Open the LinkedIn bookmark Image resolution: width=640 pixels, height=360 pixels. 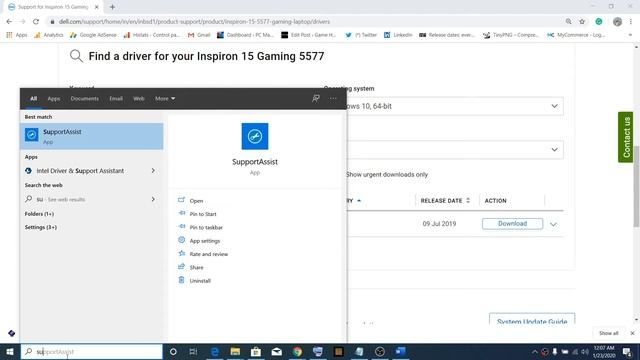398,35
